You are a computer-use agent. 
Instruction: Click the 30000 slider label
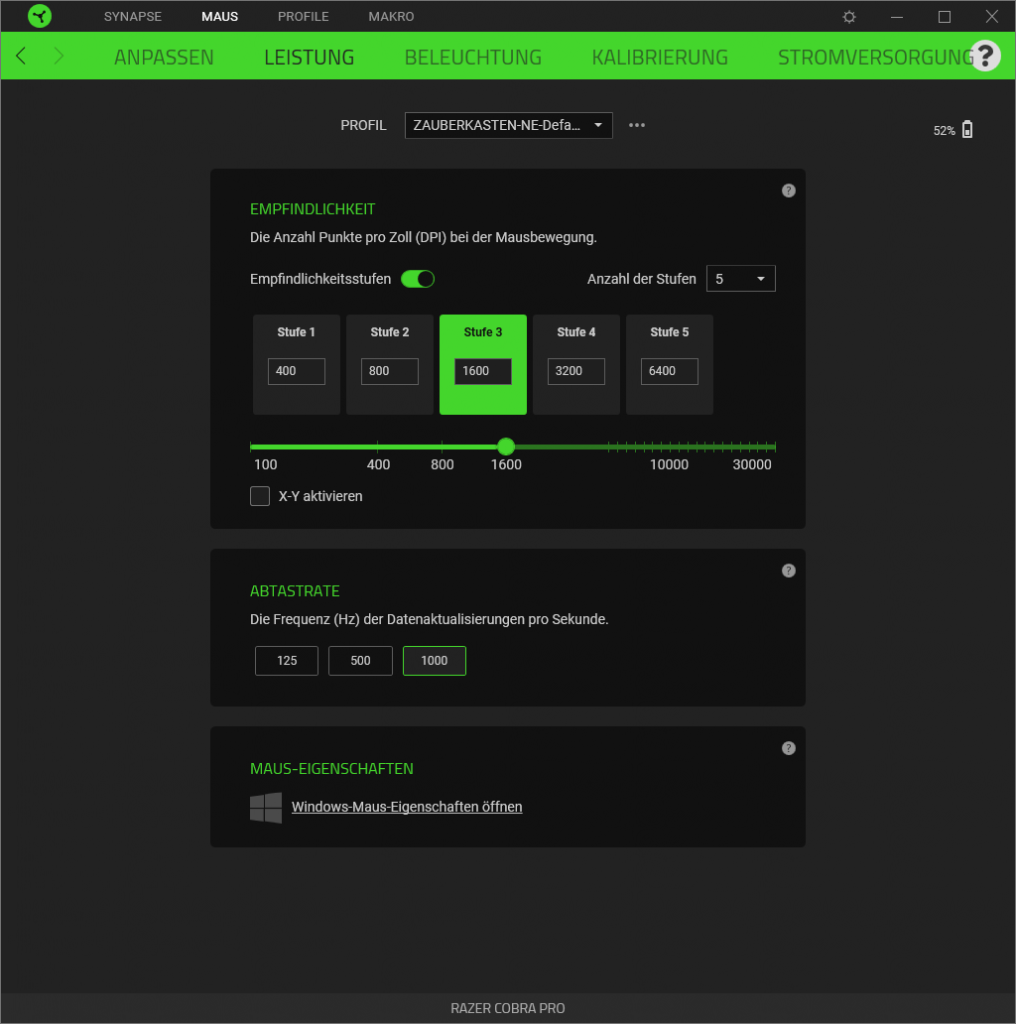(x=752, y=464)
